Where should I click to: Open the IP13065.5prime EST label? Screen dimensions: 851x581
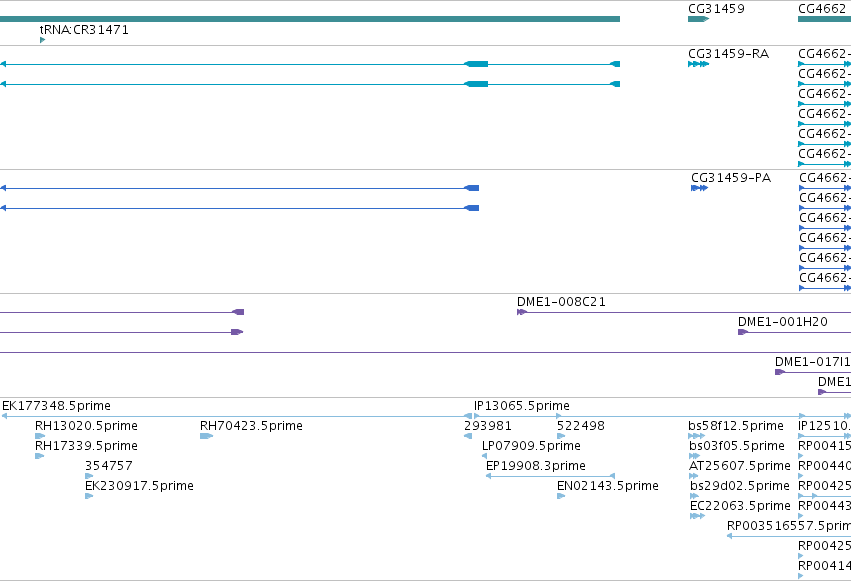tap(522, 406)
